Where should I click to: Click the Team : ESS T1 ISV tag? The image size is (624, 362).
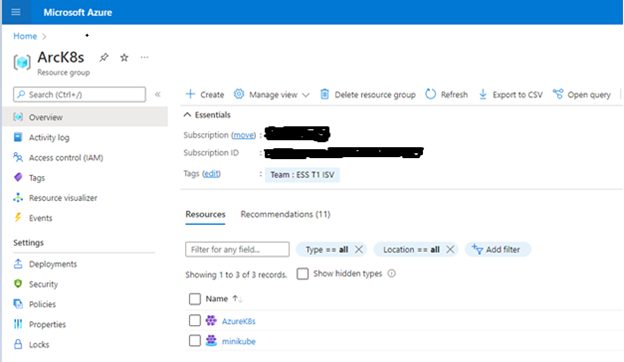pos(302,175)
